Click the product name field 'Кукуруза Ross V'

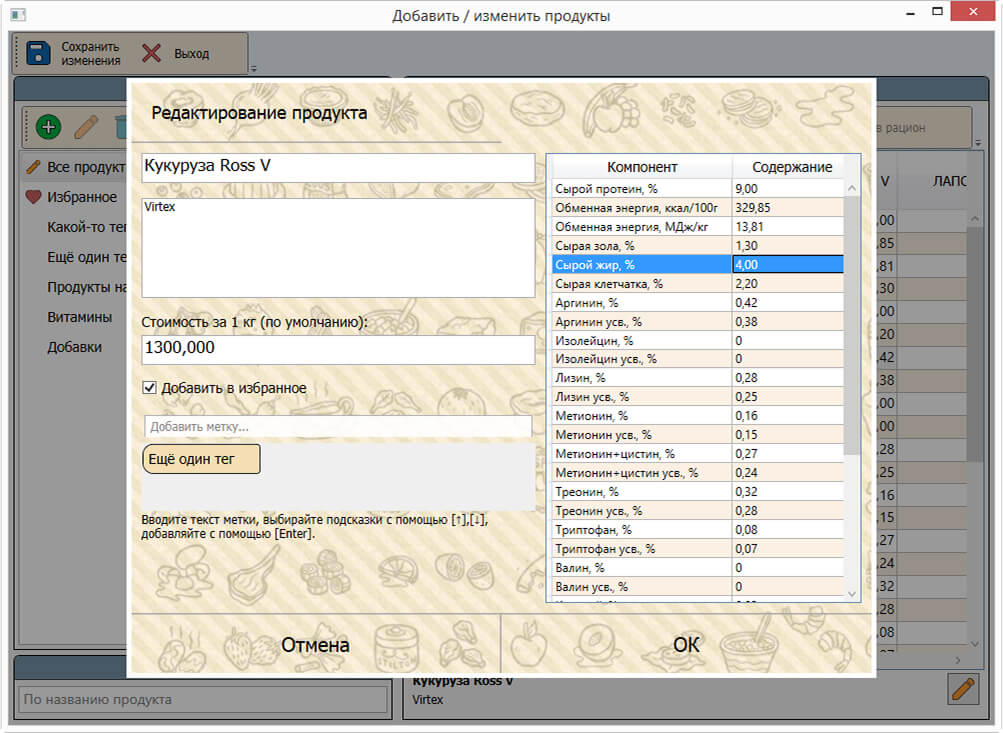[x=338, y=167]
